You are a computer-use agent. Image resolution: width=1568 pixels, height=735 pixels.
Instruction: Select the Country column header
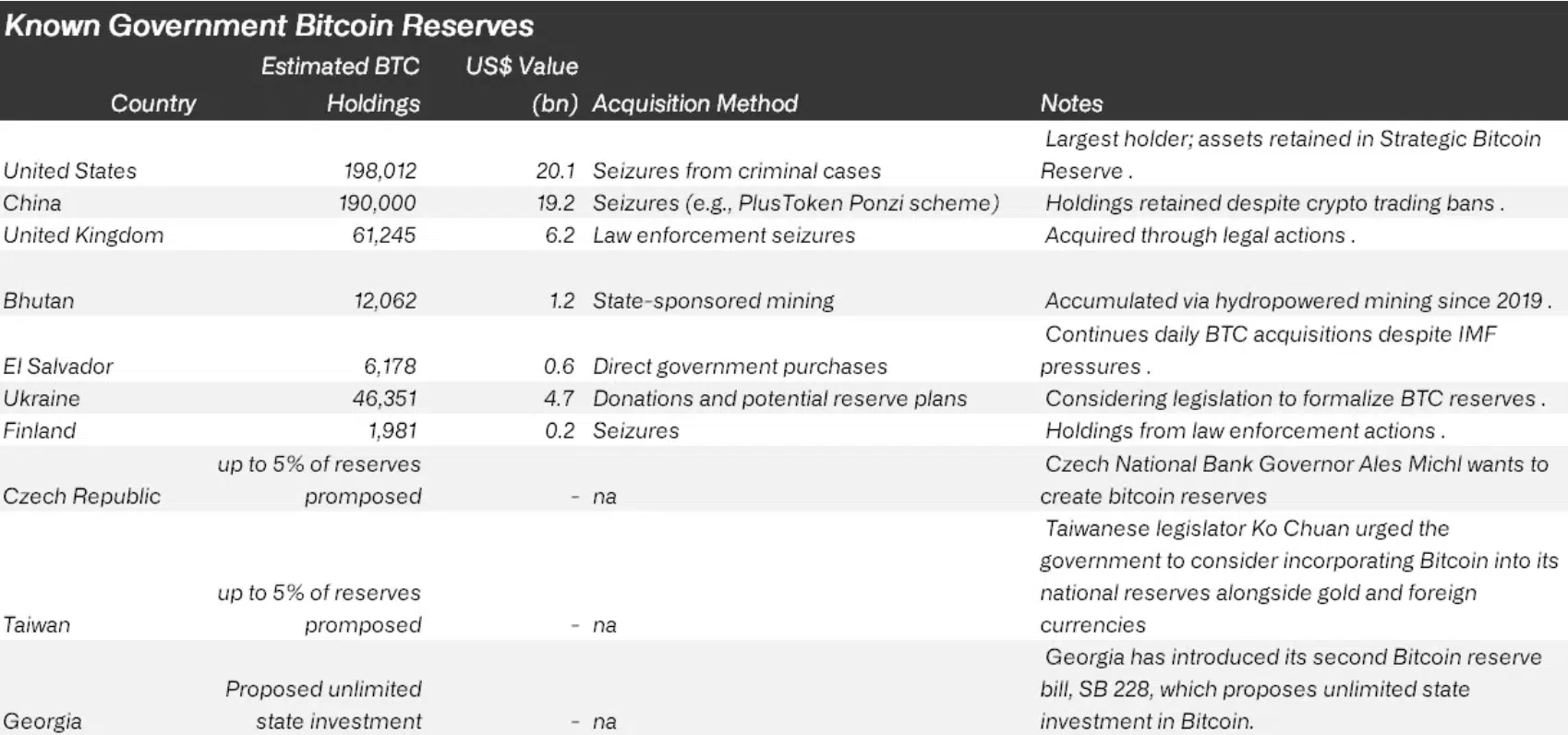pyautogui.click(x=153, y=103)
